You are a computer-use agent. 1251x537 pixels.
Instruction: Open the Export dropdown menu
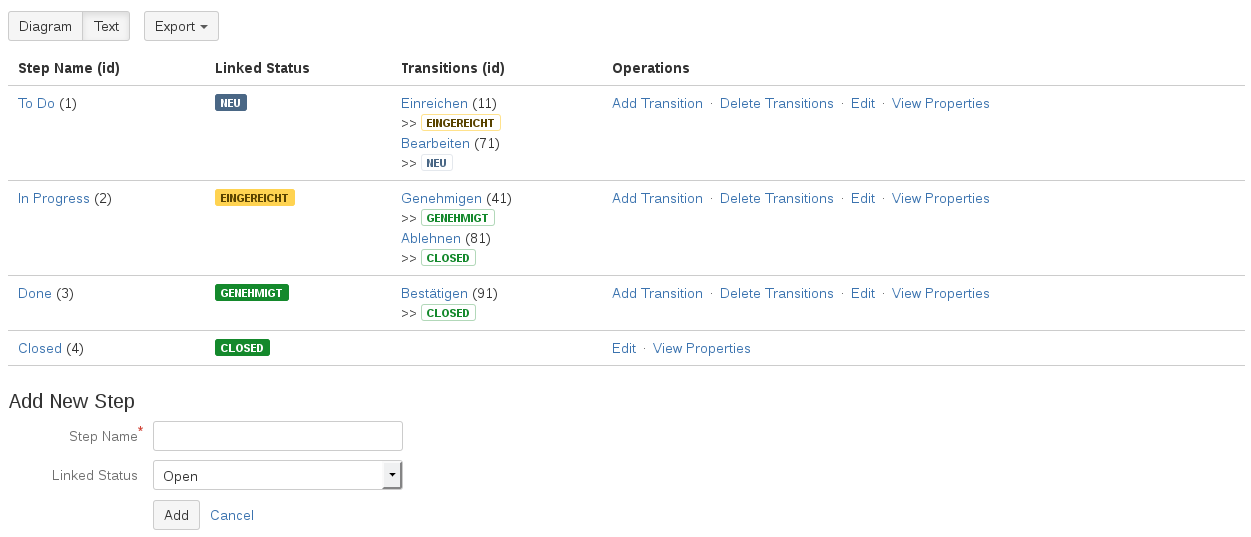[181, 27]
